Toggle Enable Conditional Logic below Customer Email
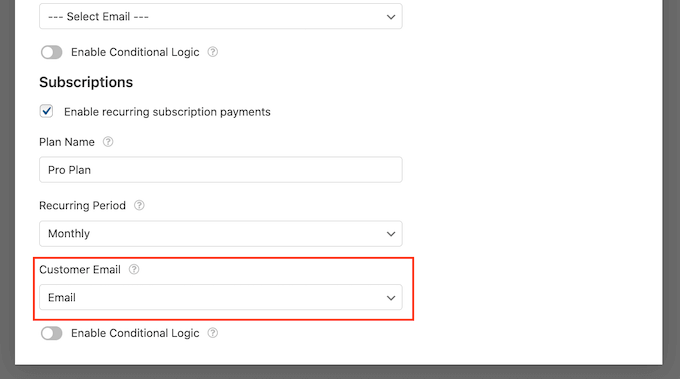Image resolution: width=680 pixels, height=379 pixels. [52, 333]
